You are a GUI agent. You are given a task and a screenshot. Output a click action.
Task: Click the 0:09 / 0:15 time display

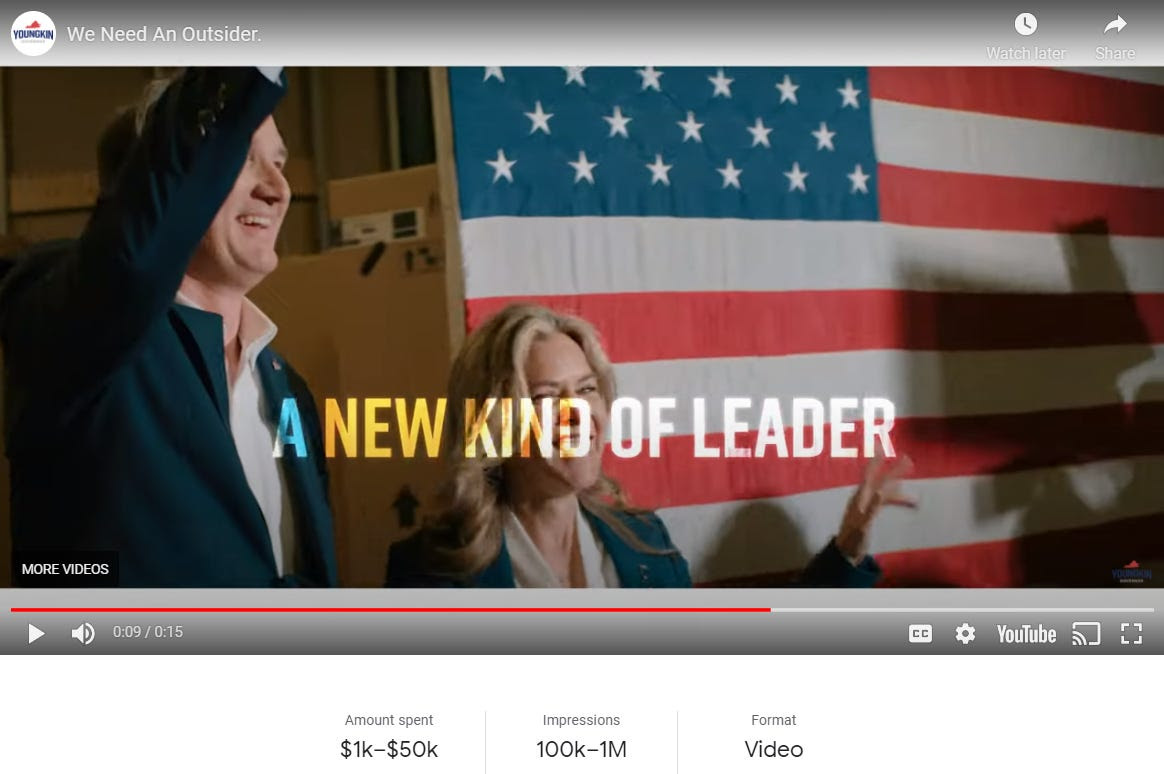[x=148, y=632]
